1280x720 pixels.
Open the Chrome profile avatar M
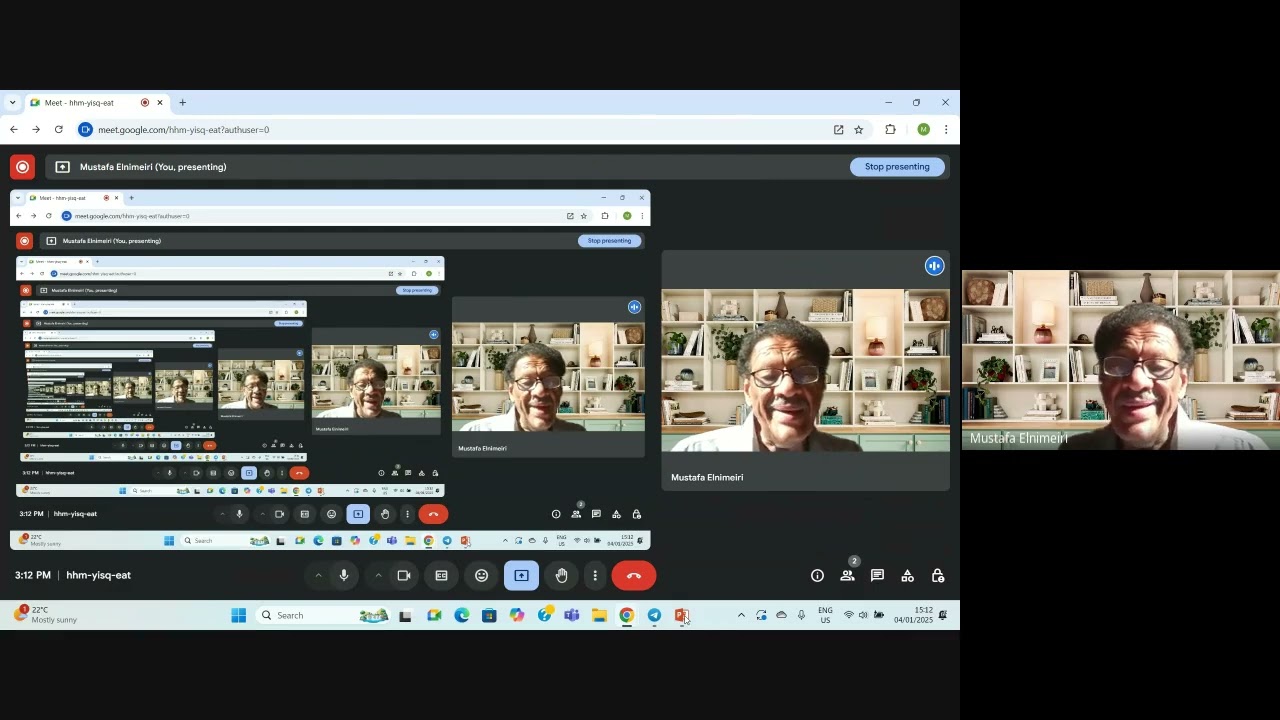[923, 130]
